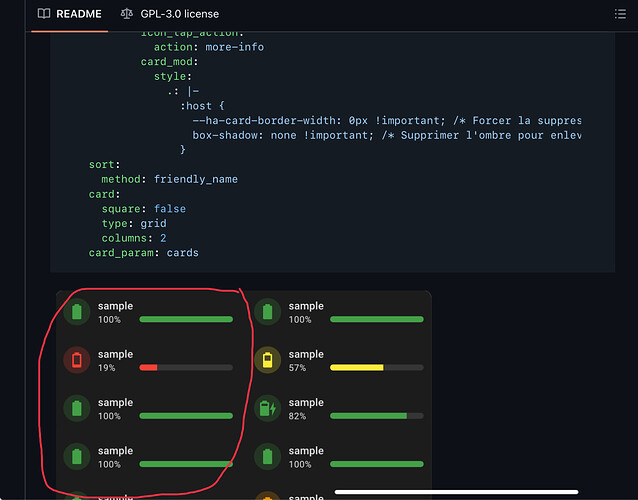Click the scales icon beside GPL-3.0 license
This screenshot has height=500, width=638.
127,14
